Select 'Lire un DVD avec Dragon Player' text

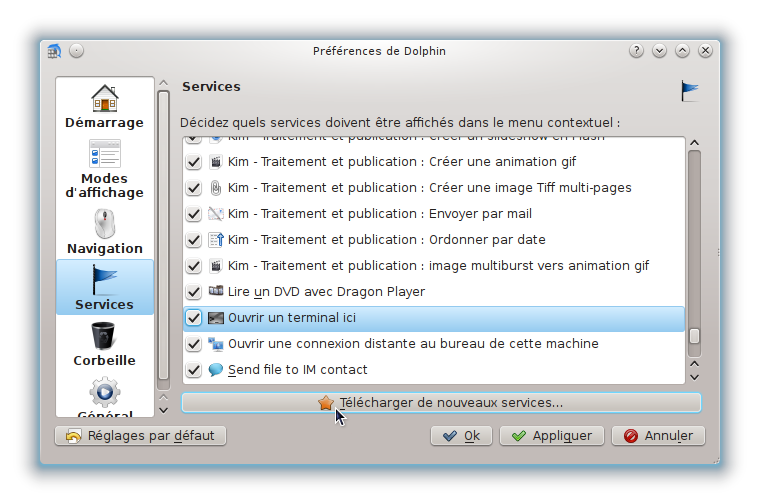point(326,292)
